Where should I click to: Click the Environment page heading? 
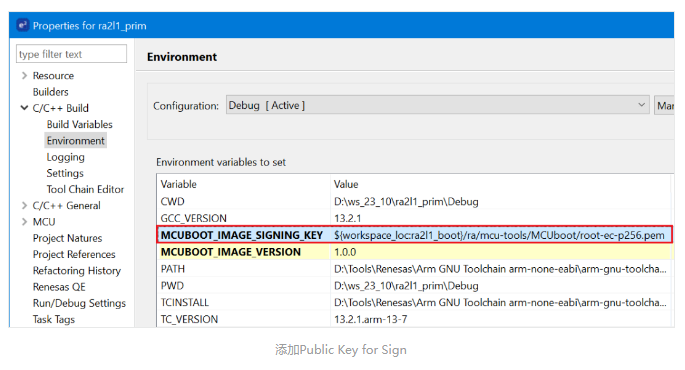182,57
